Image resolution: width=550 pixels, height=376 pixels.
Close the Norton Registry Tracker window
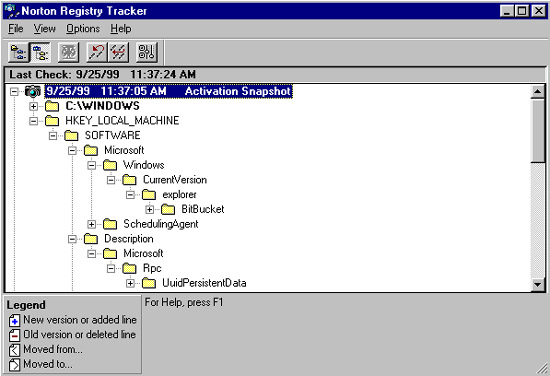(538, 11)
